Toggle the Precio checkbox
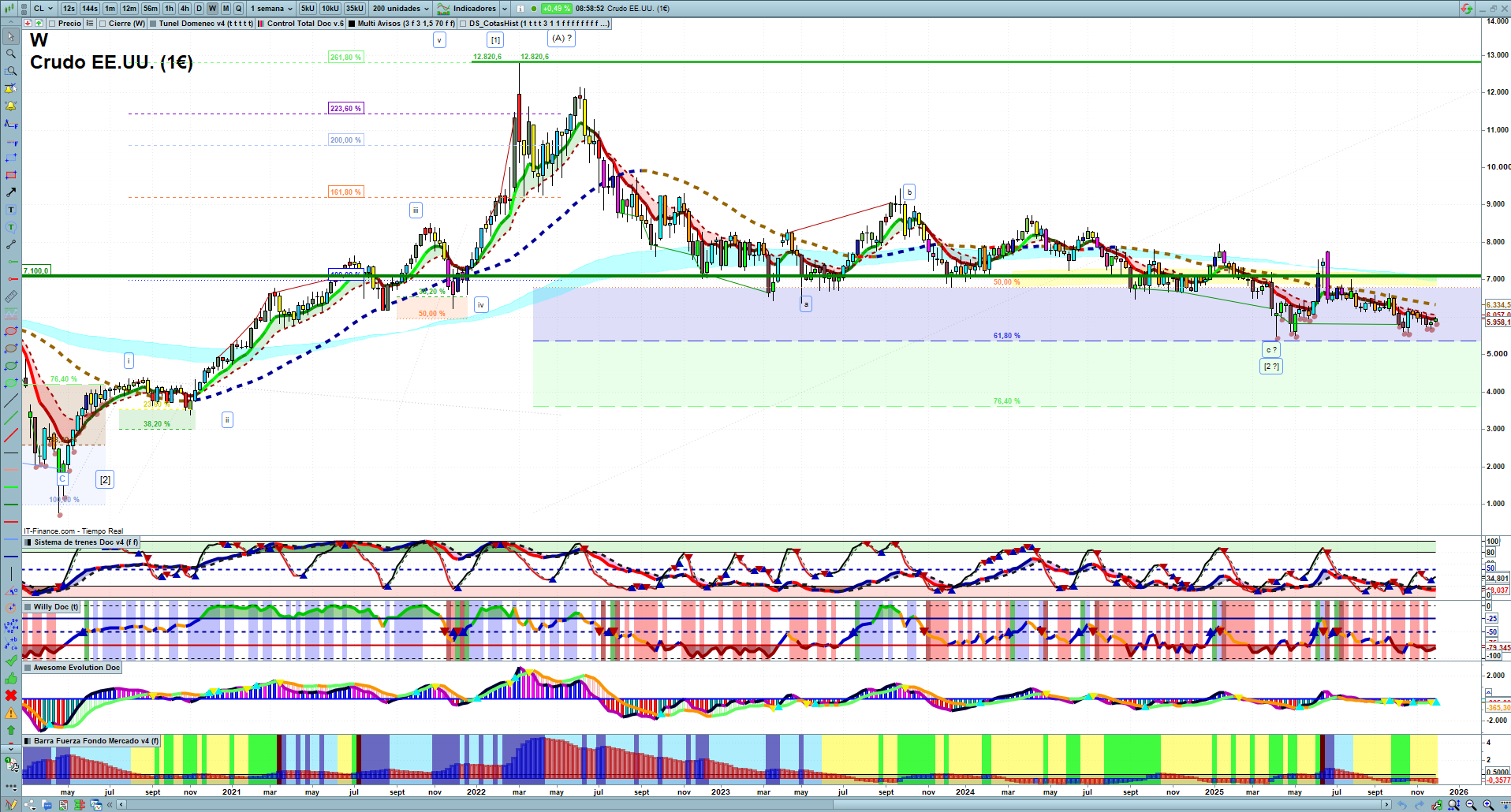 pos(53,24)
